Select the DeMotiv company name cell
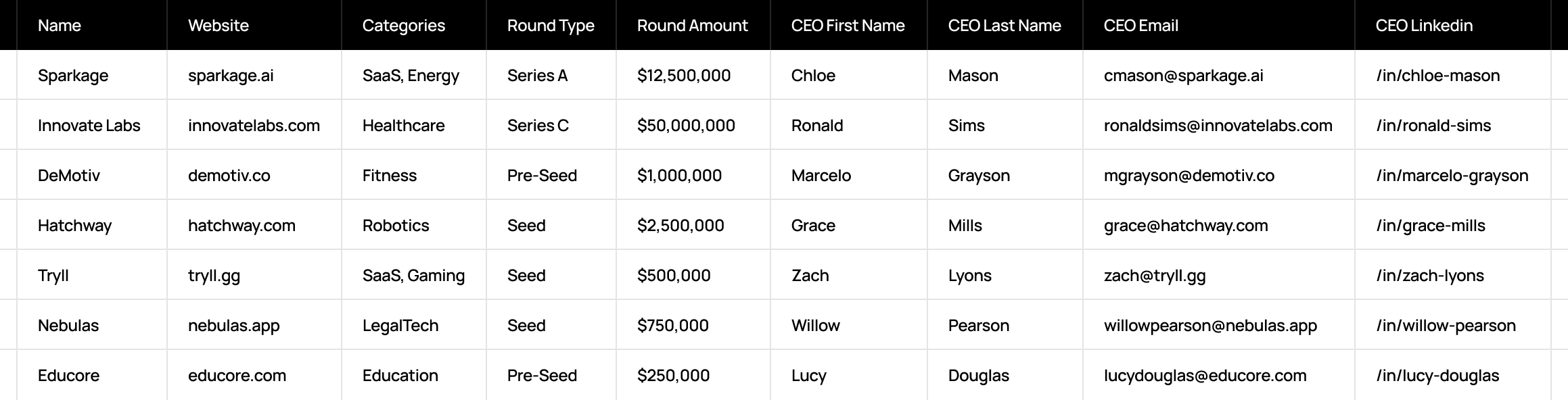The width and height of the screenshot is (1568, 400). pyautogui.click(x=92, y=175)
